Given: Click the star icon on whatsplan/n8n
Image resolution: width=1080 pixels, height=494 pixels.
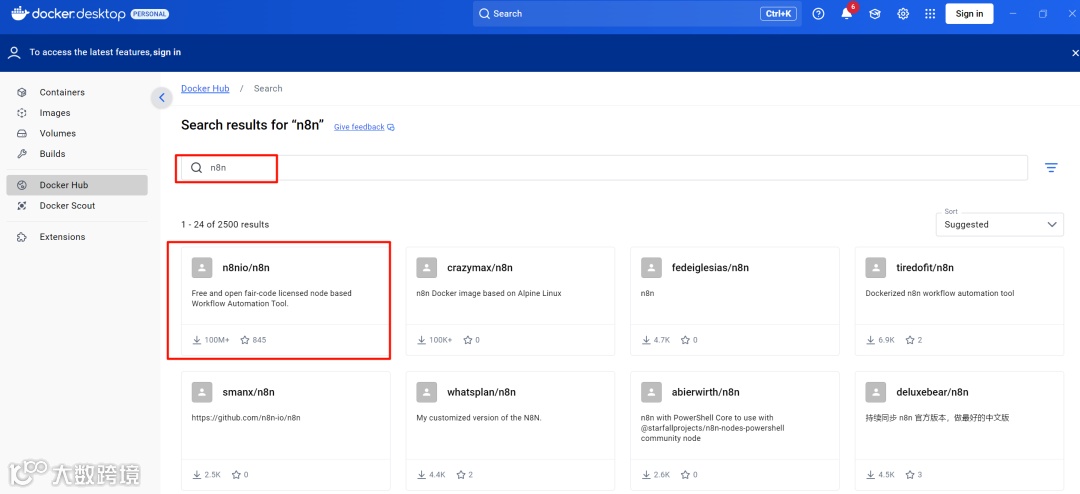Looking at the screenshot, I should (461, 475).
